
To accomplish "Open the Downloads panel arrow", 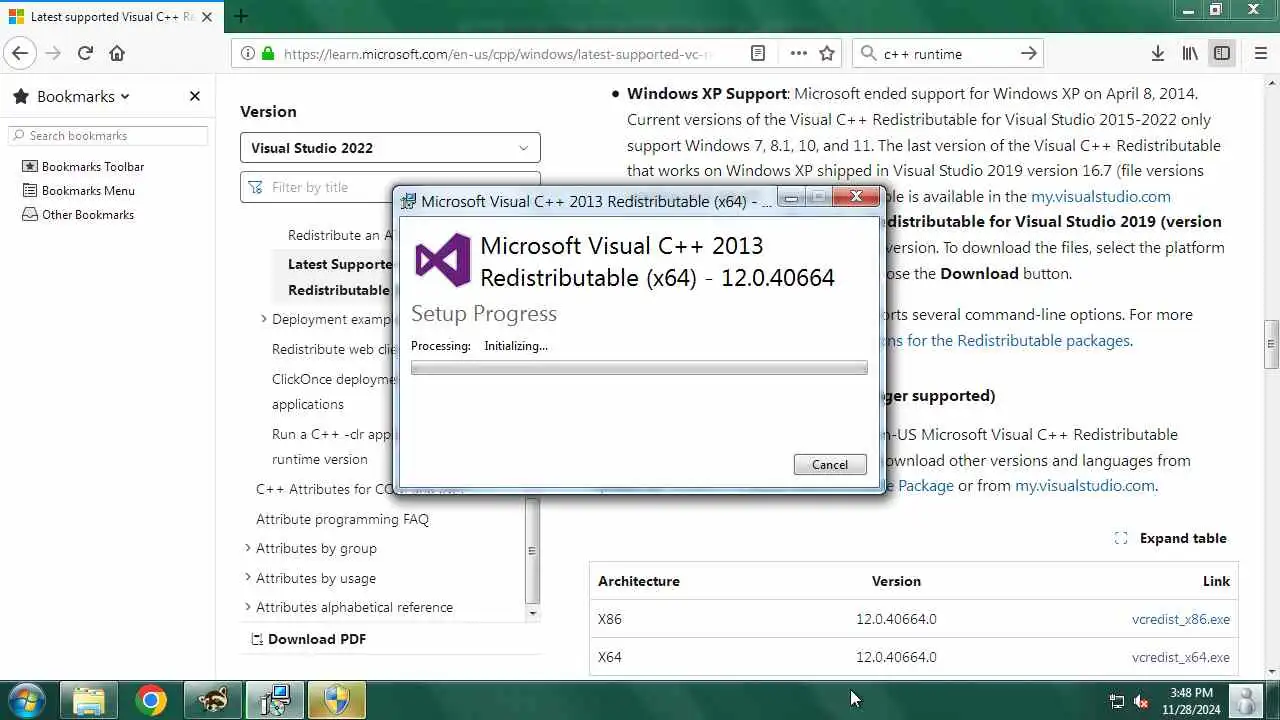I will (1157, 53).
